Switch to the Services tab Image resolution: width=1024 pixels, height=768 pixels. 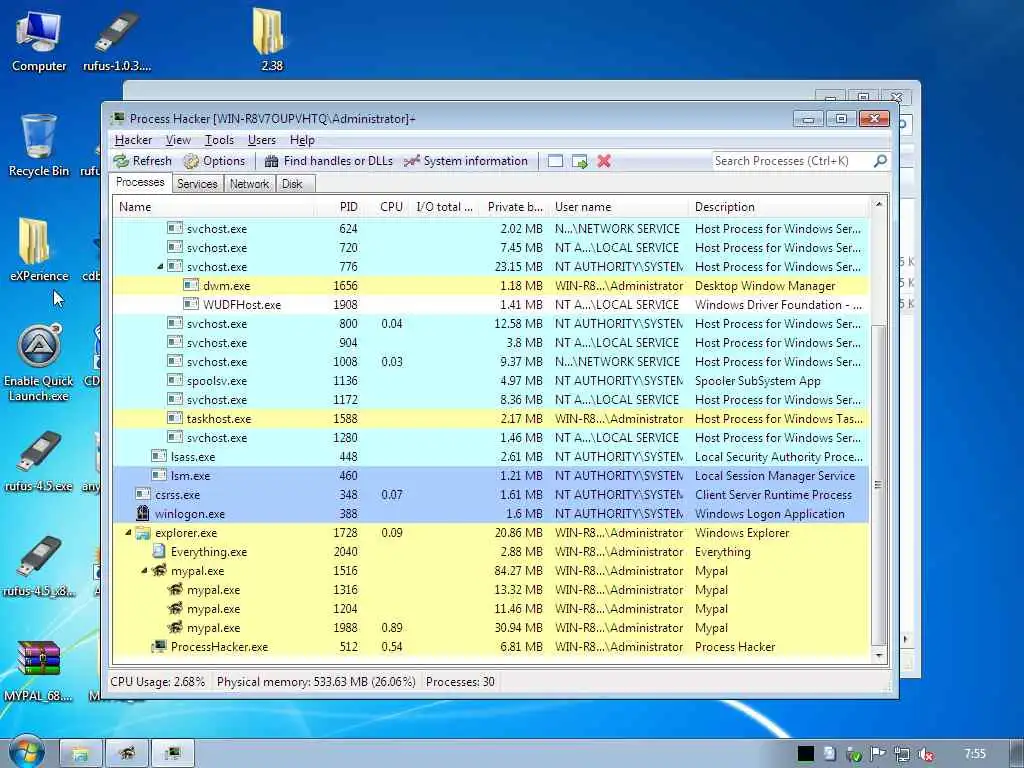pos(197,184)
